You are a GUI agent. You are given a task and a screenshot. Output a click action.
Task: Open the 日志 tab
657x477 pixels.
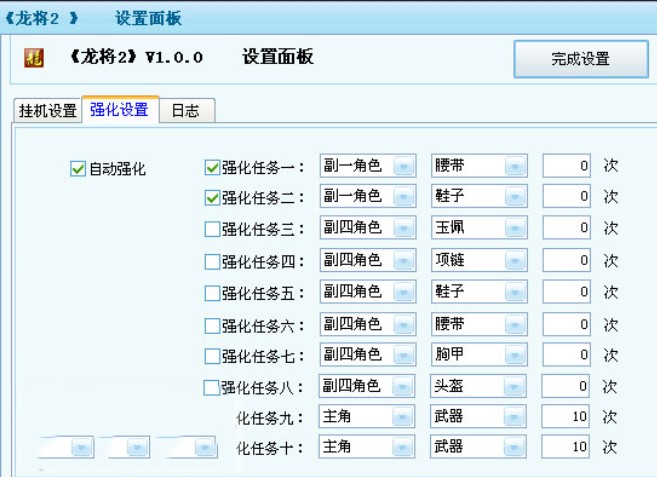tap(186, 111)
